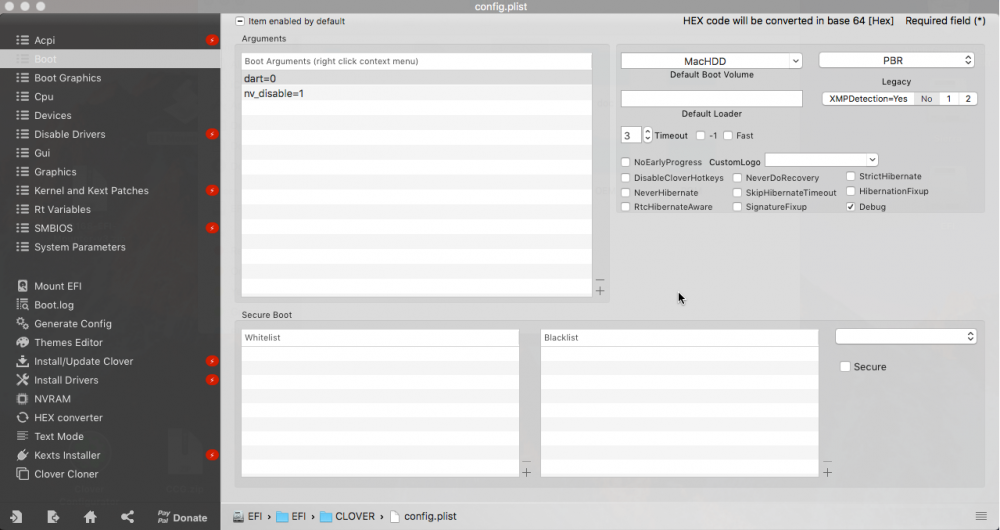
Task: Toggle the NoEarlyProgress checkbox
Action: [x=626, y=162]
